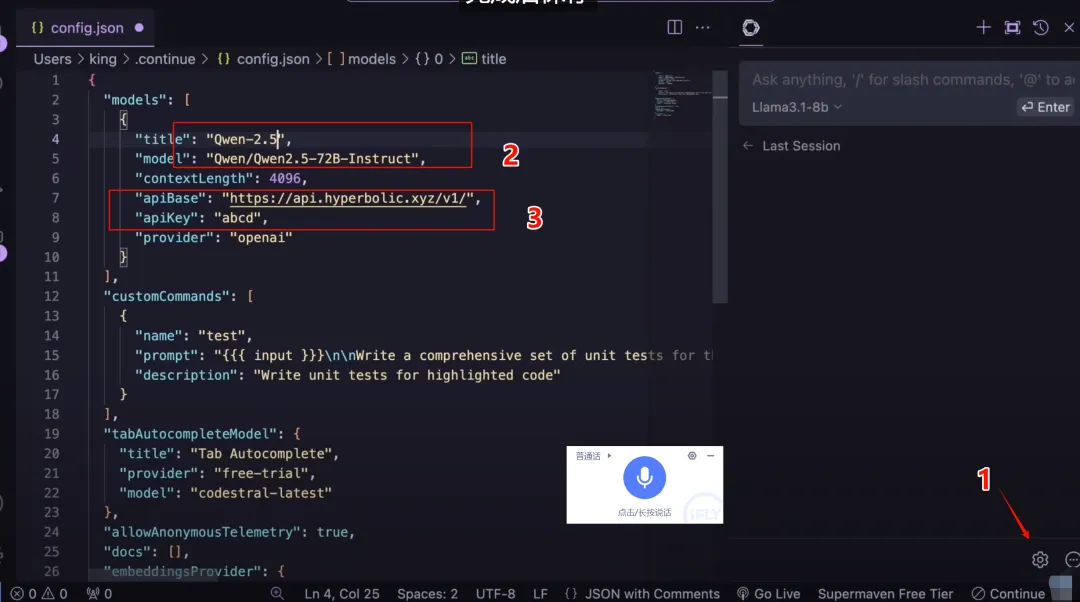This screenshot has width=1080, height=602.
Task: Click king in the breadcrumb
Action: tap(103, 59)
